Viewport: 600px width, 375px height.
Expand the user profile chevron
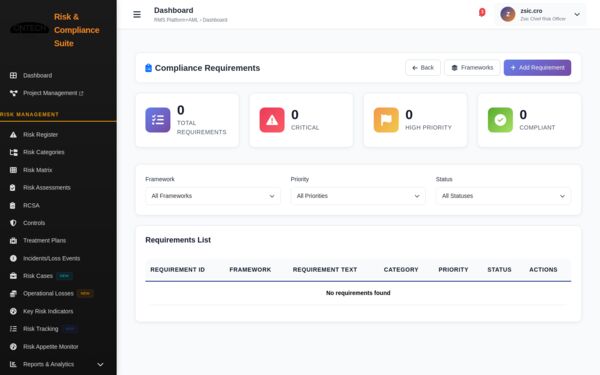point(577,15)
